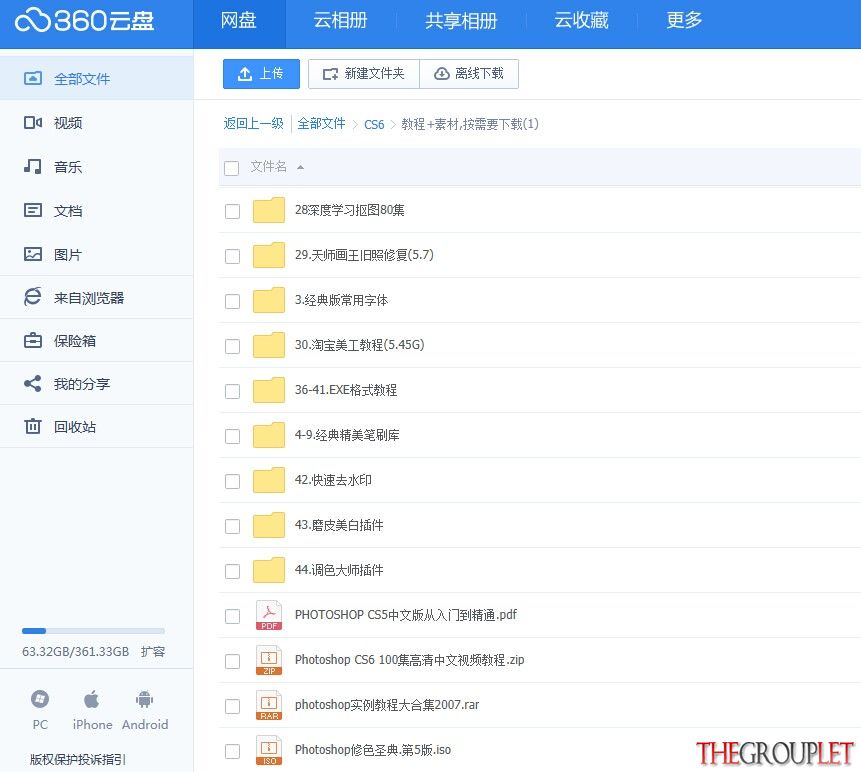Sort by 文件名 using the arrow indicator
The height and width of the screenshot is (772, 861).
point(300,167)
